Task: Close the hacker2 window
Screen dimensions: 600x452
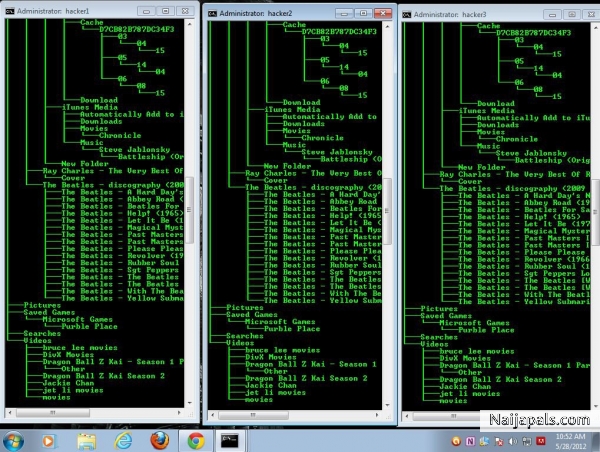Action: click(x=383, y=14)
